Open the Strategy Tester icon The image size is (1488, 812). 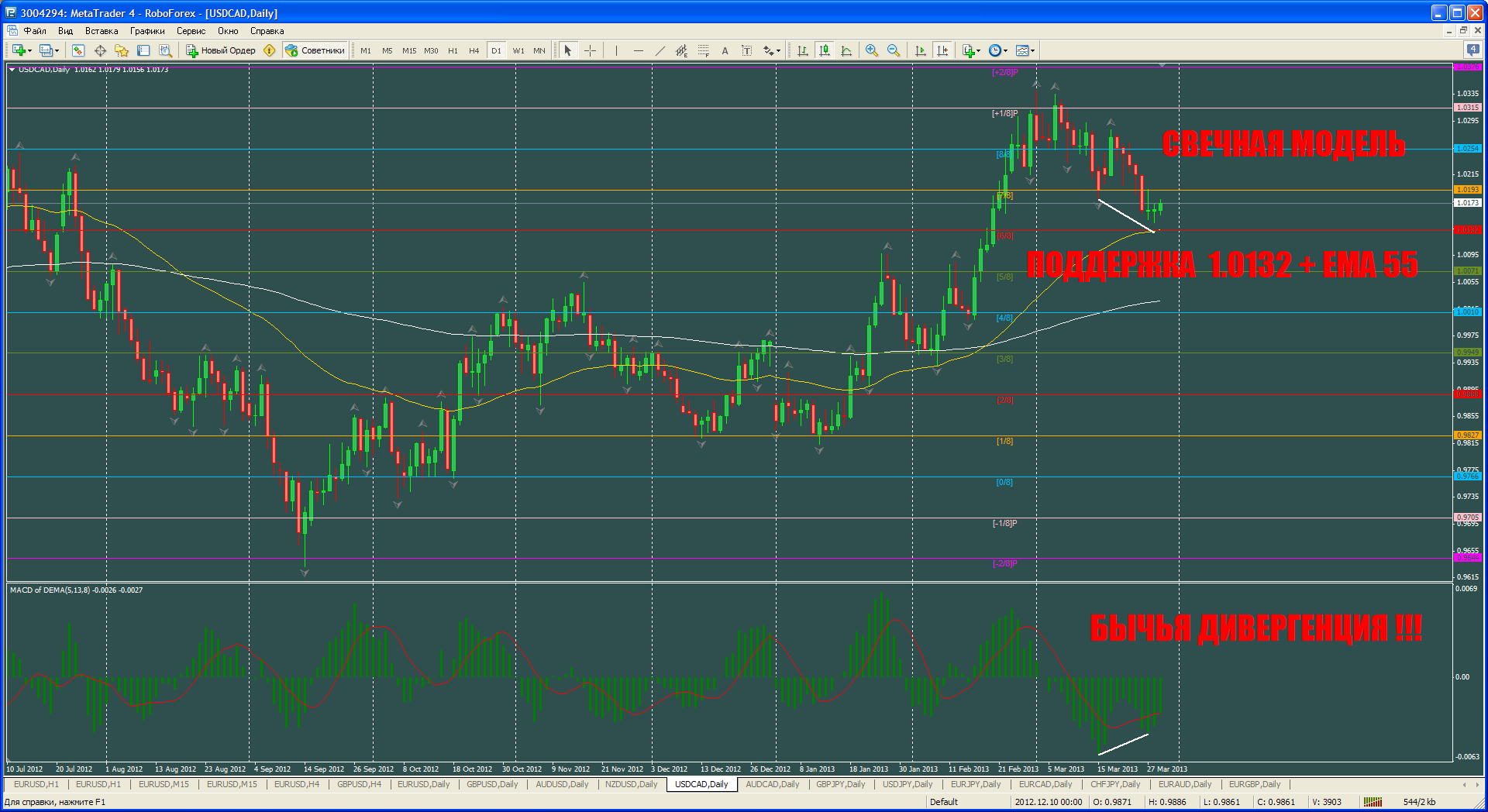pos(165,50)
